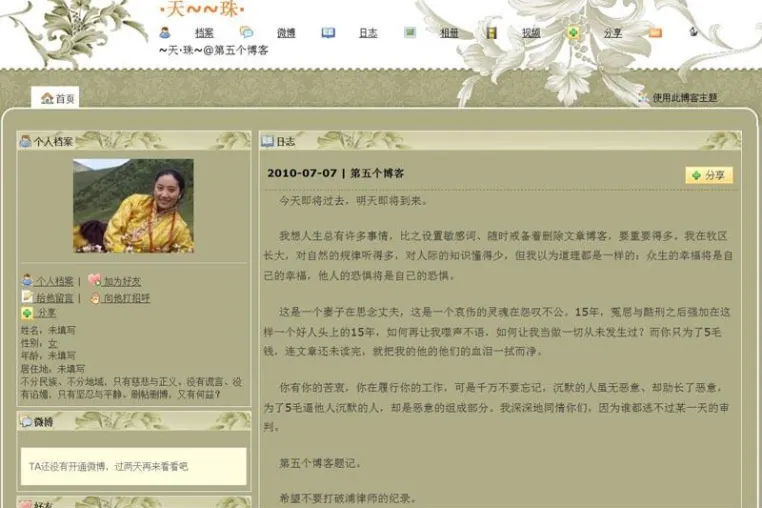Click the green plus share icon in navigation

pos(573,33)
